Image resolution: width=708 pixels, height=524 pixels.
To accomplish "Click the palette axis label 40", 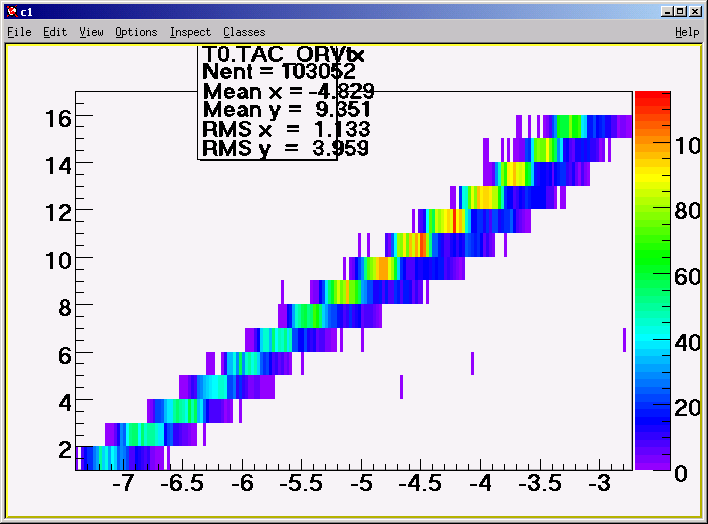I will pyautogui.click(x=688, y=343).
